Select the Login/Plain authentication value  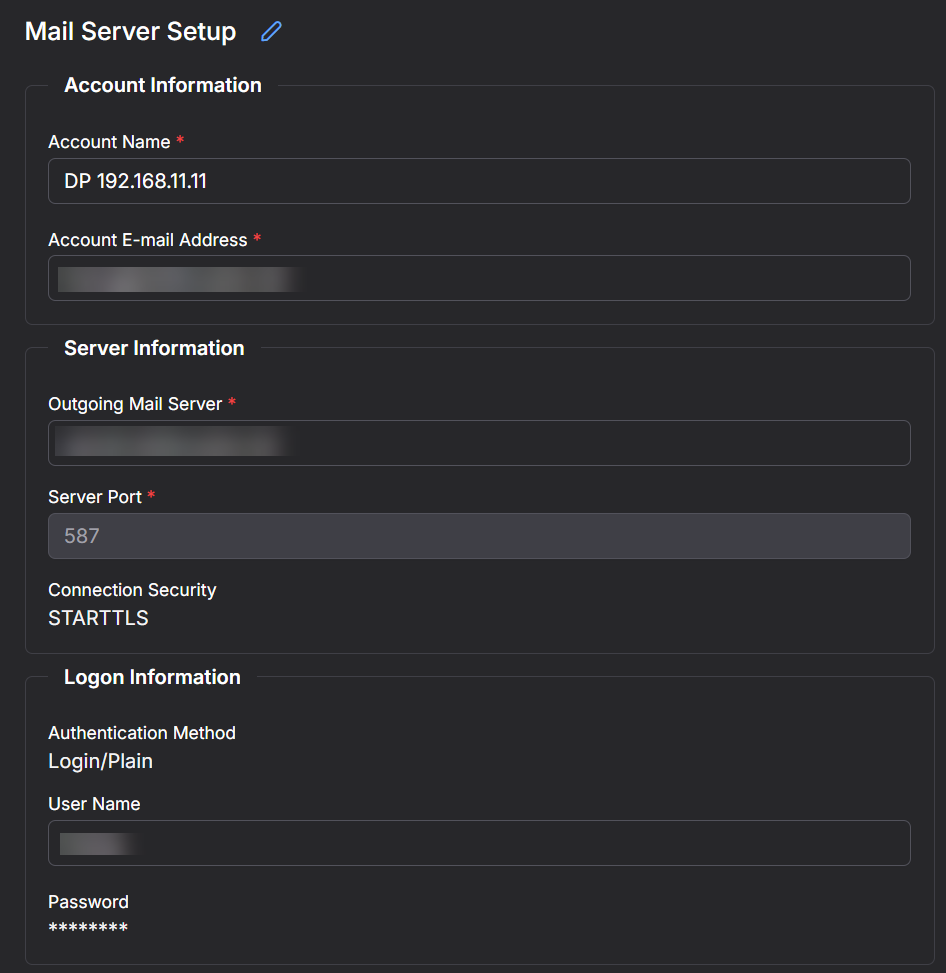point(101,761)
